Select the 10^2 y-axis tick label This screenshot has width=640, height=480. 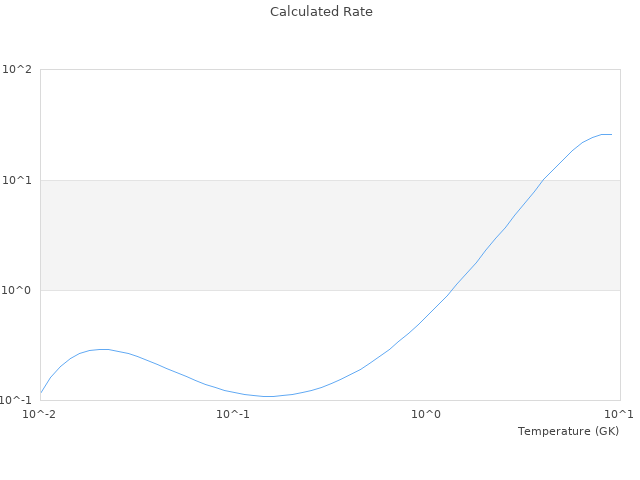(18, 70)
